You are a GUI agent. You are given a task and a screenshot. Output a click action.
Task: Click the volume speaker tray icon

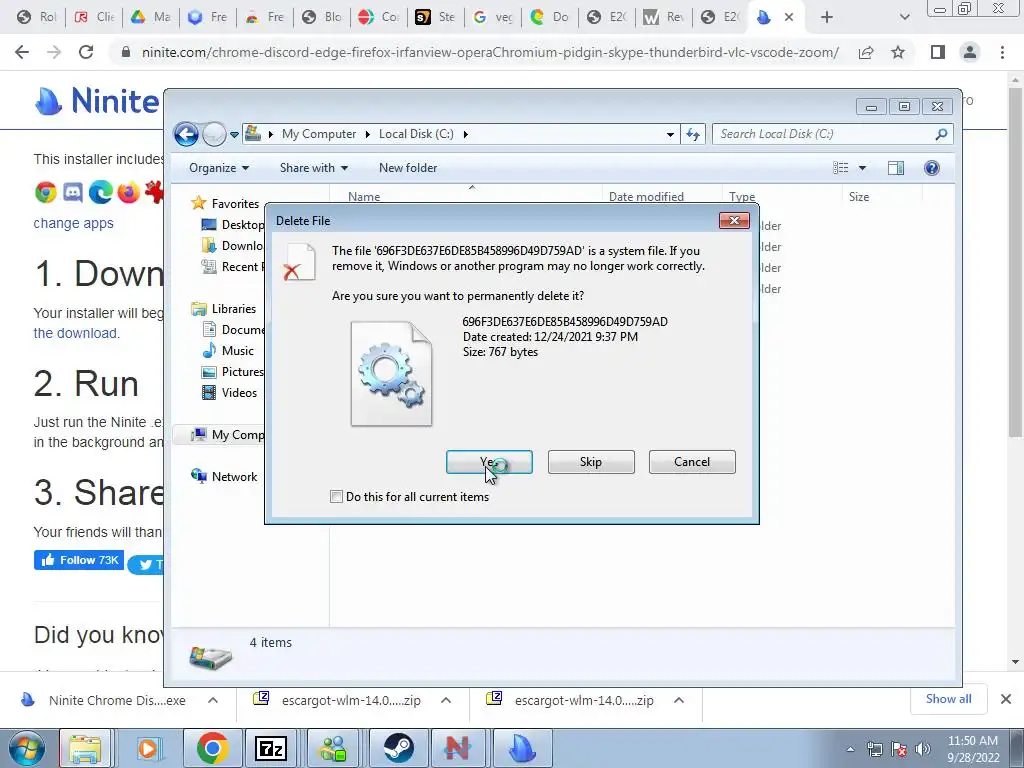click(x=922, y=749)
